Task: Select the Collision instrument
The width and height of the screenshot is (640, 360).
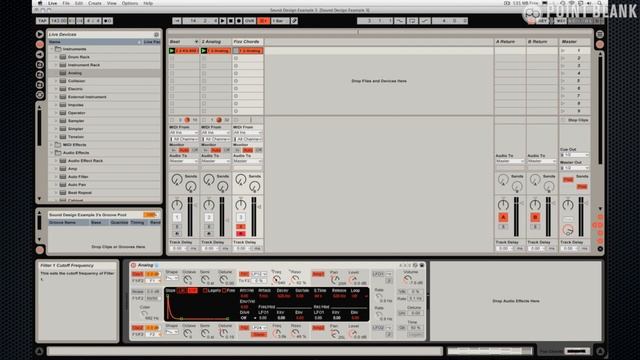Action: click(76, 81)
